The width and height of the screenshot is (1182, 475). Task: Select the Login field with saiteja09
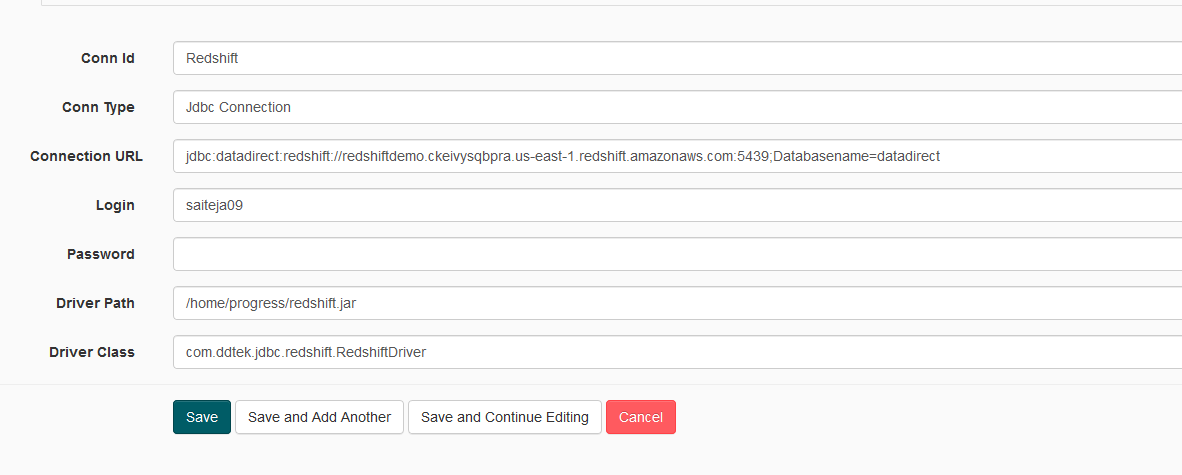pos(676,205)
